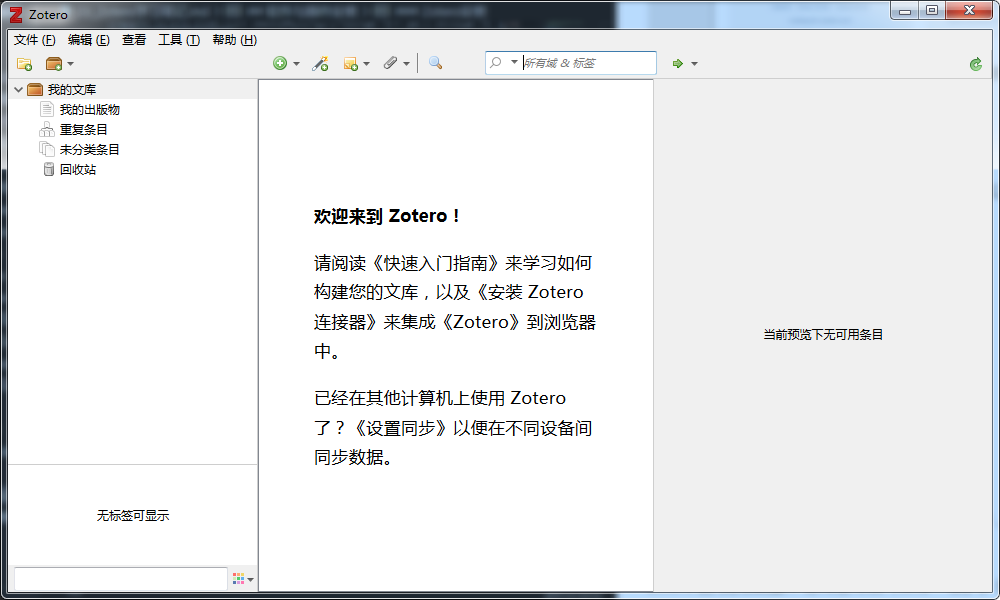
Task: Click the New Library box icon
Action: pos(54,64)
